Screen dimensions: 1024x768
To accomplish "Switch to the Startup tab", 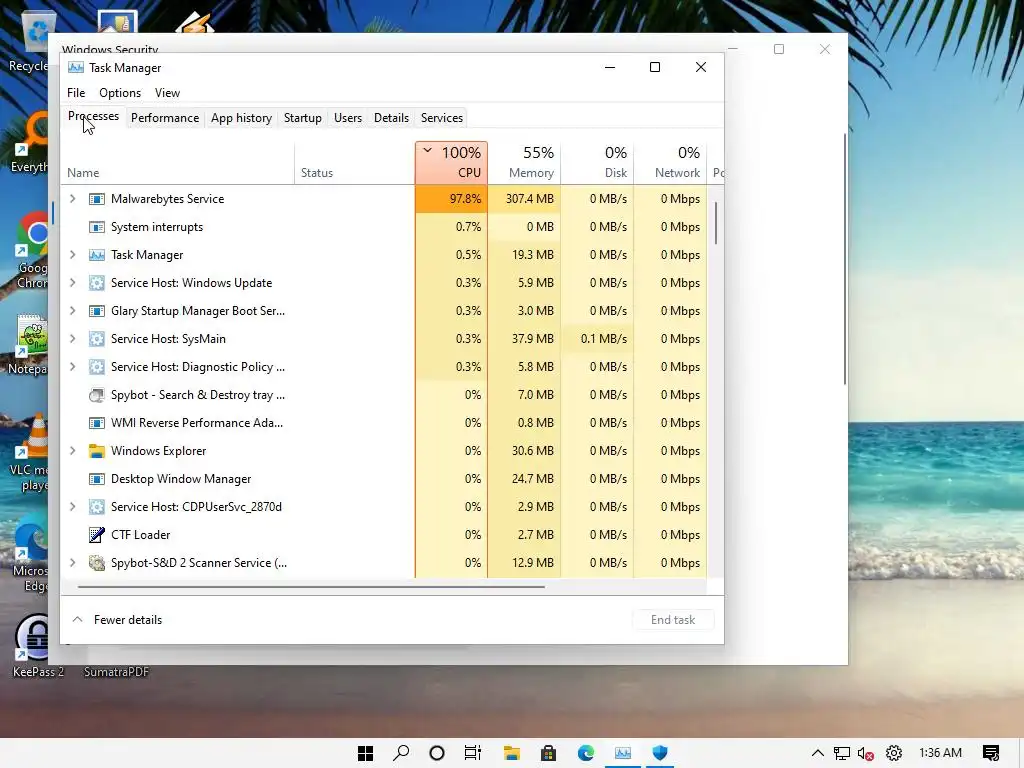I will (x=302, y=118).
